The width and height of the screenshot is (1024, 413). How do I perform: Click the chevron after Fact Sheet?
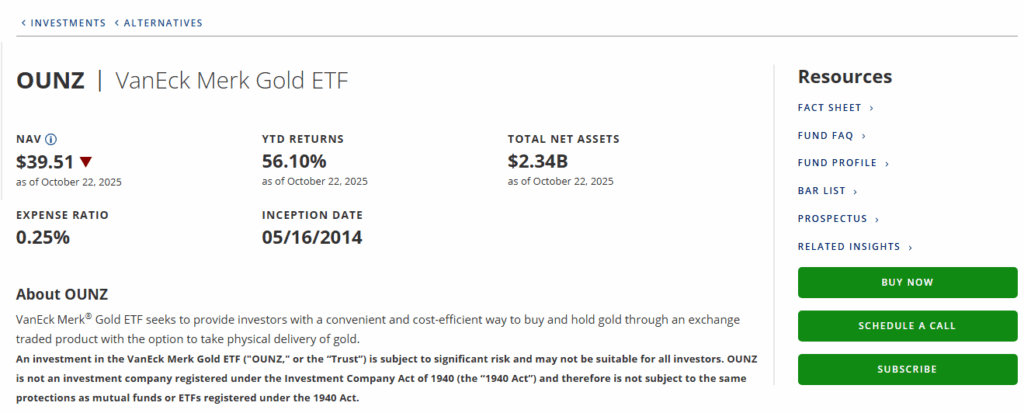pos(871,108)
